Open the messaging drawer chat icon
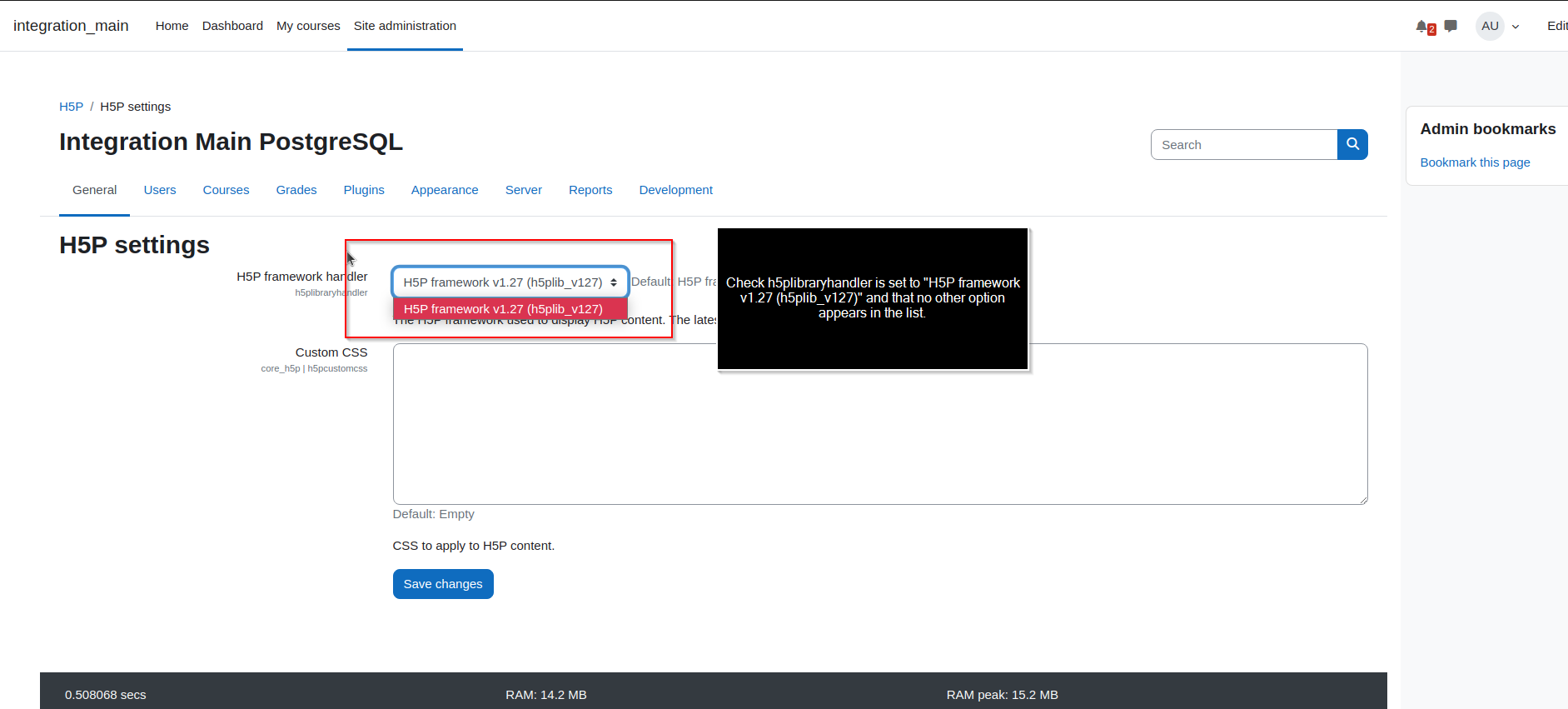The height and width of the screenshot is (709, 1568). [x=1451, y=26]
